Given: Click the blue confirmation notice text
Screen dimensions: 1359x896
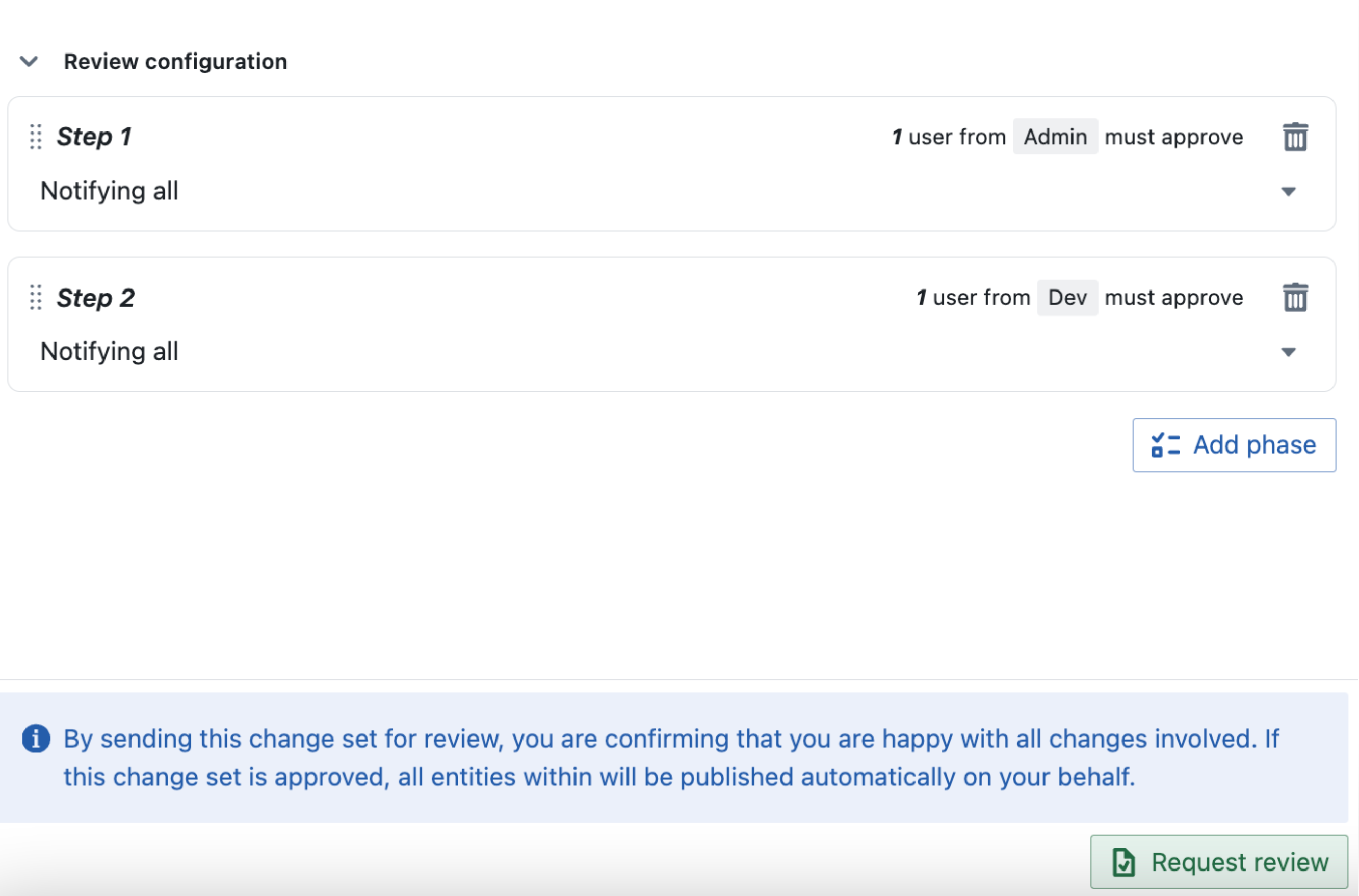Looking at the screenshot, I should pyautogui.click(x=671, y=758).
